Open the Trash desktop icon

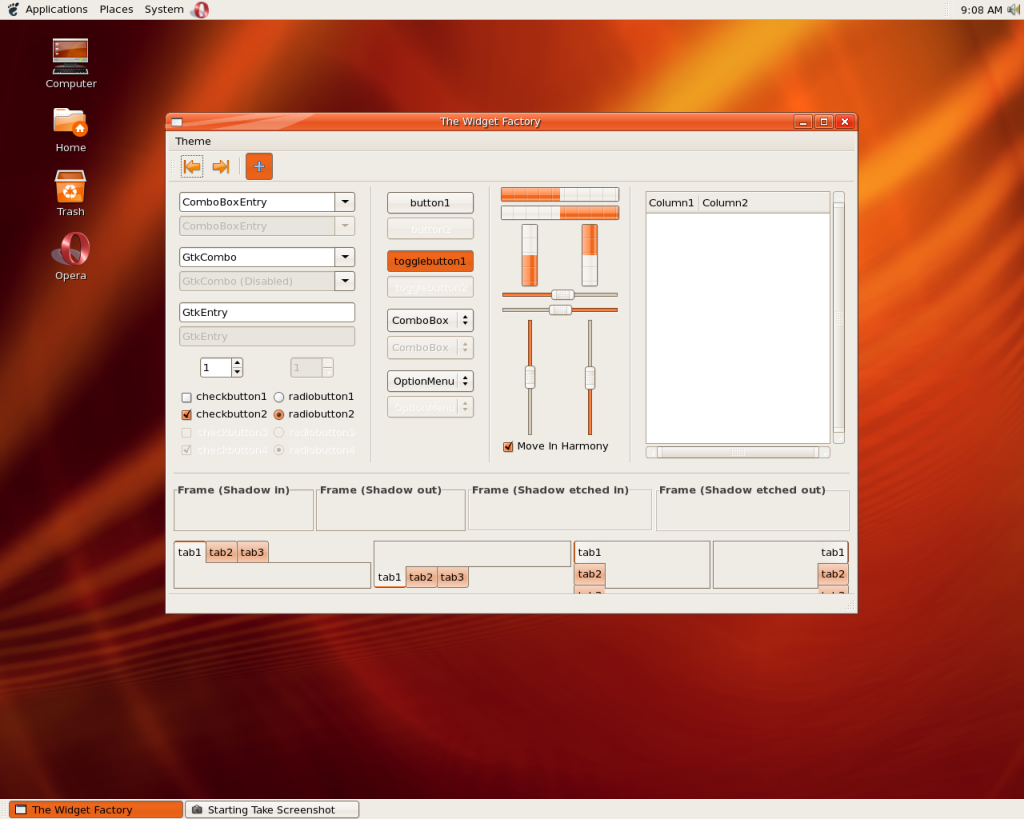(x=71, y=187)
